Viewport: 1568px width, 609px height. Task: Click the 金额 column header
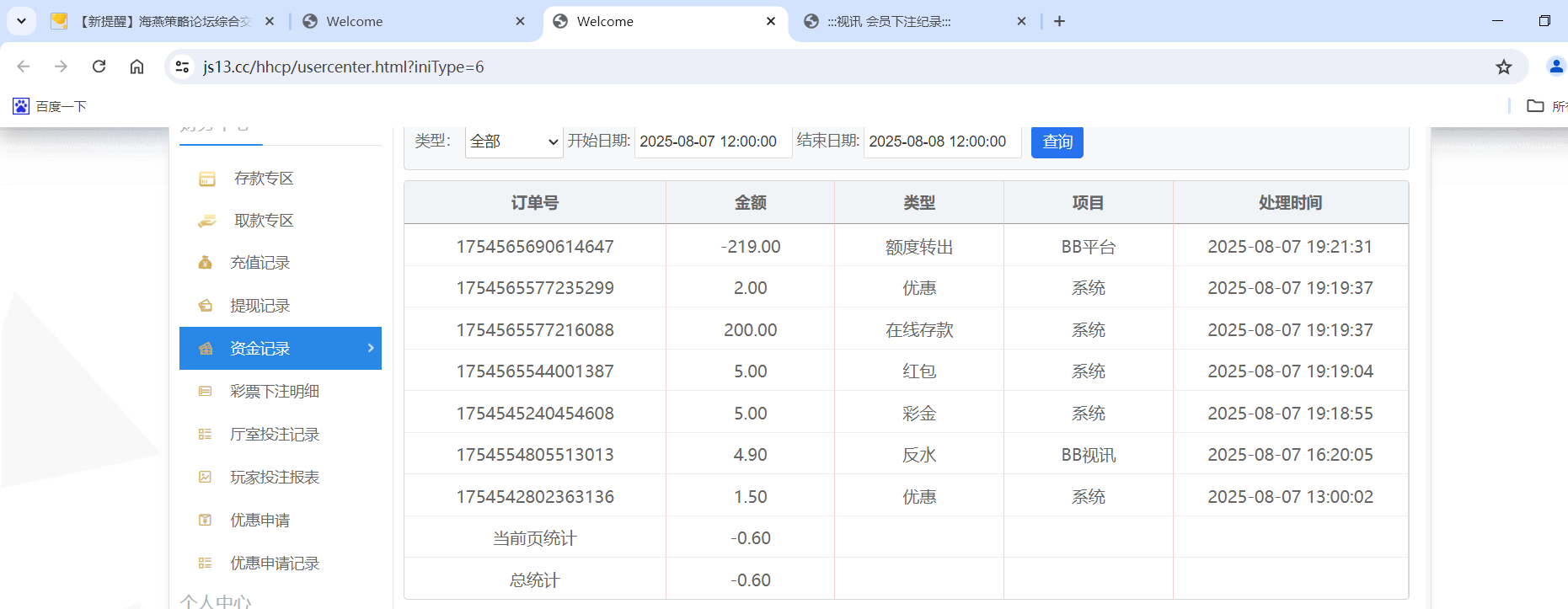(x=751, y=203)
